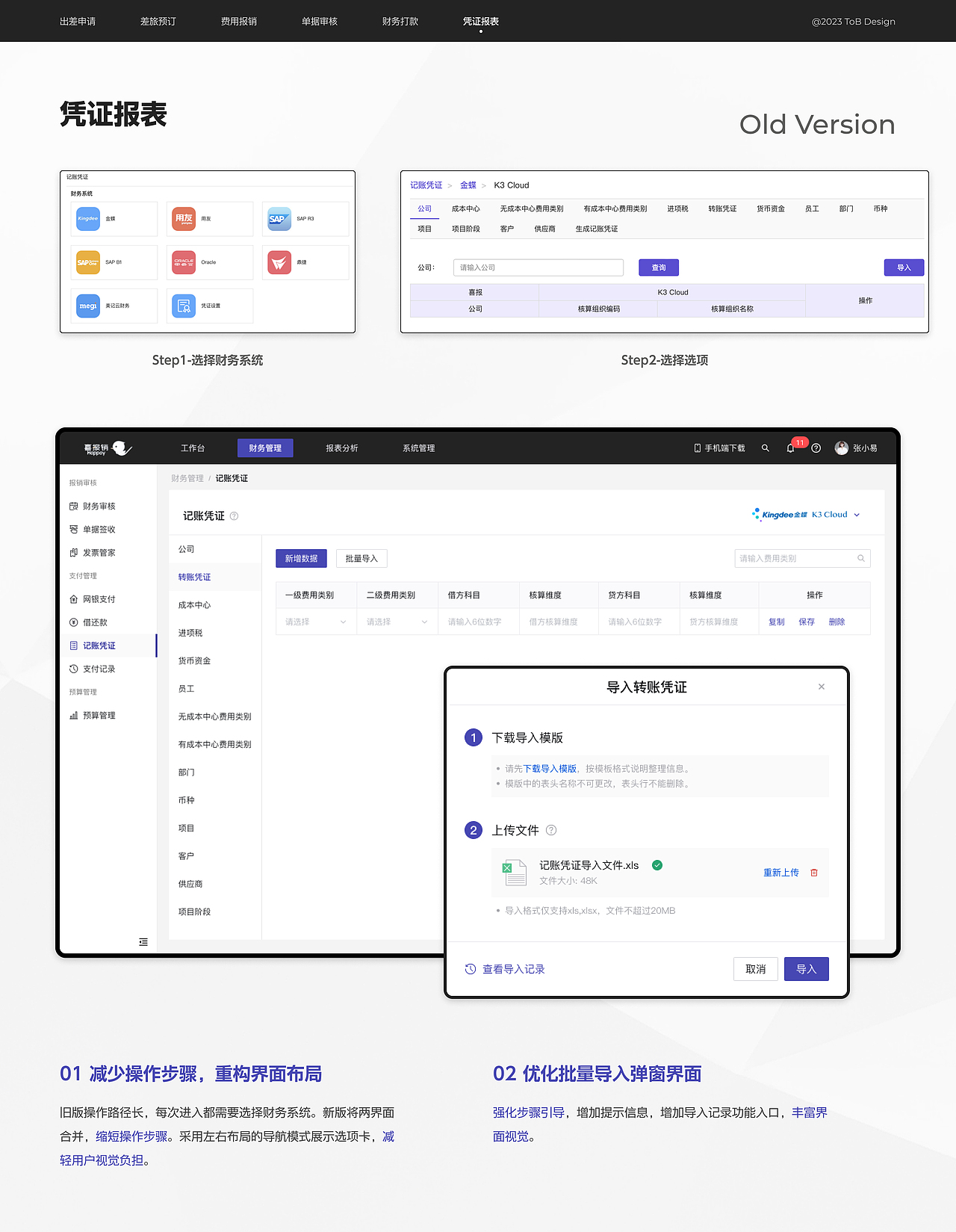Viewport: 956px width, 1232px height.
Task: Click the 新增数据 button
Action: point(301,559)
